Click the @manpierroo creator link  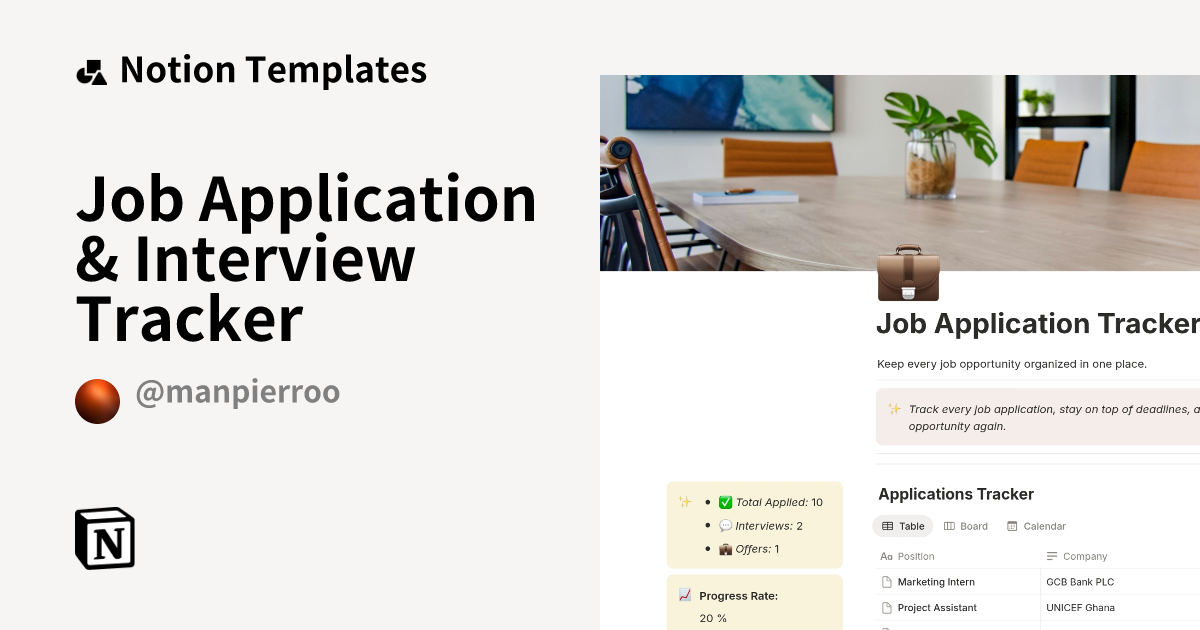[238, 392]
